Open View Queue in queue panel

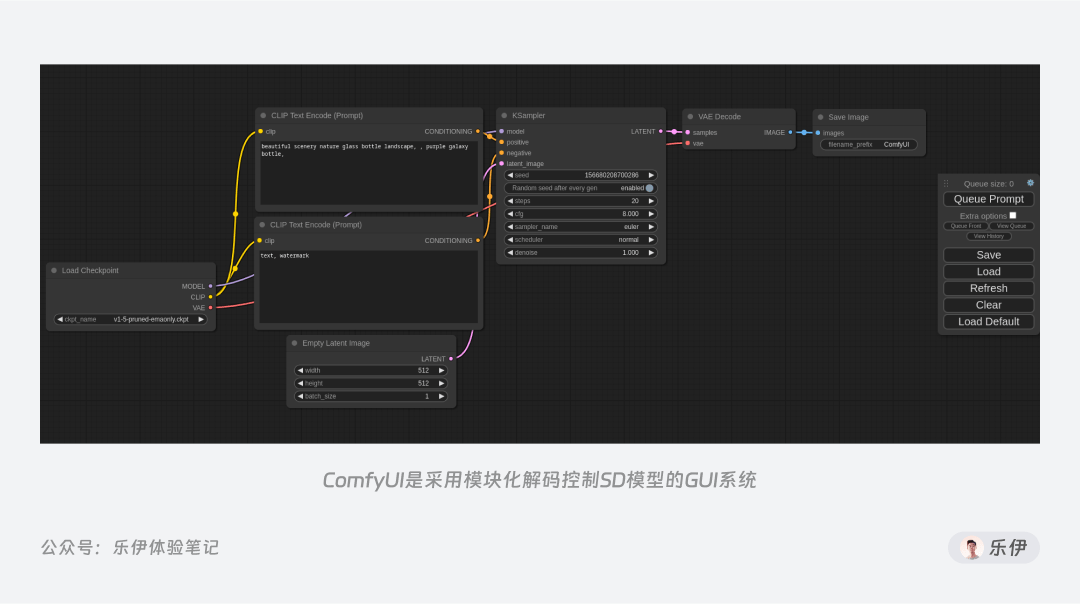tap(1011, 226)
